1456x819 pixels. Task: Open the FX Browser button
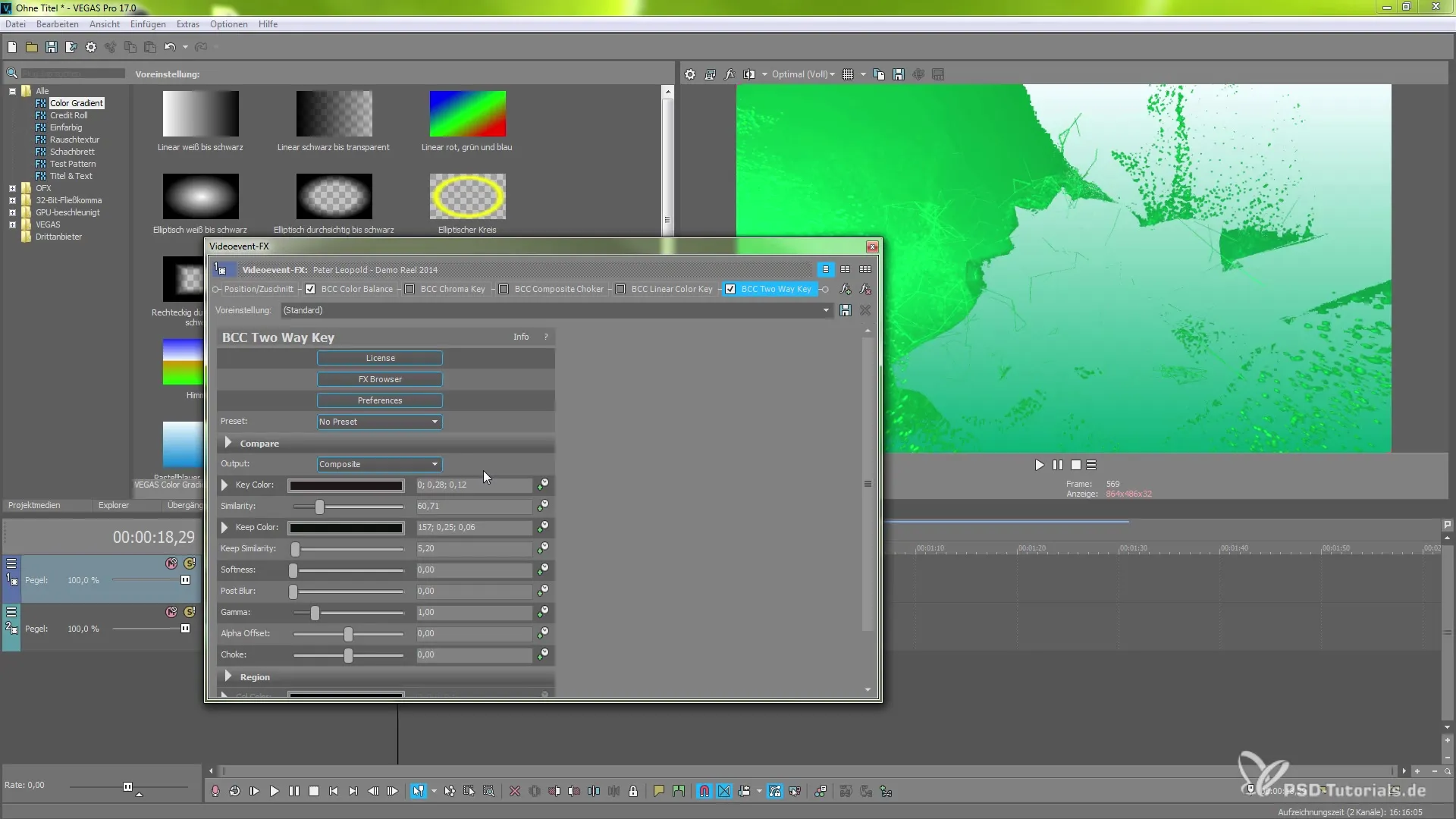coord(380,379)
